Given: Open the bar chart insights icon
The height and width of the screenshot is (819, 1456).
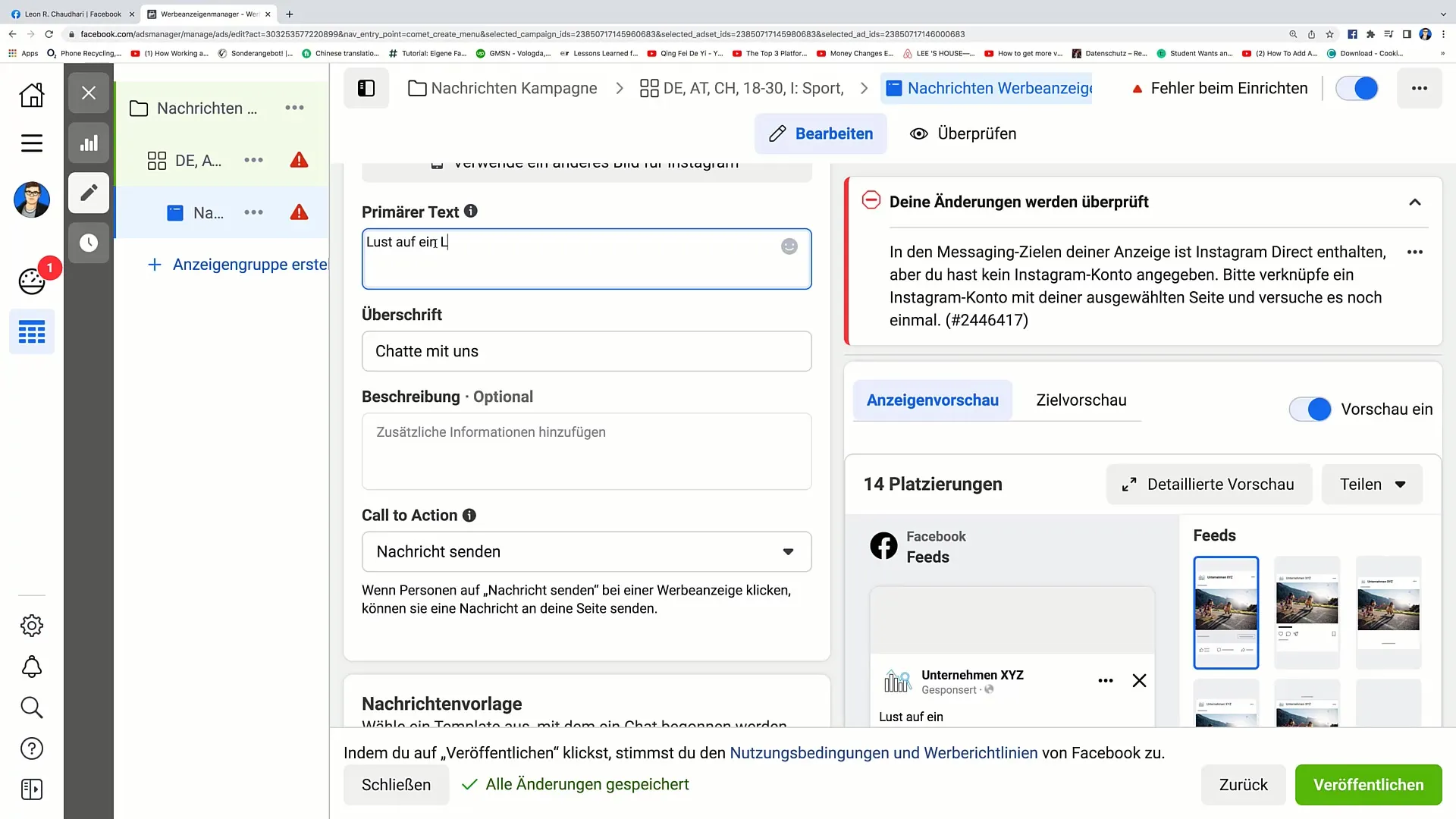Looking at the screenshot, I should pos(89,143).
